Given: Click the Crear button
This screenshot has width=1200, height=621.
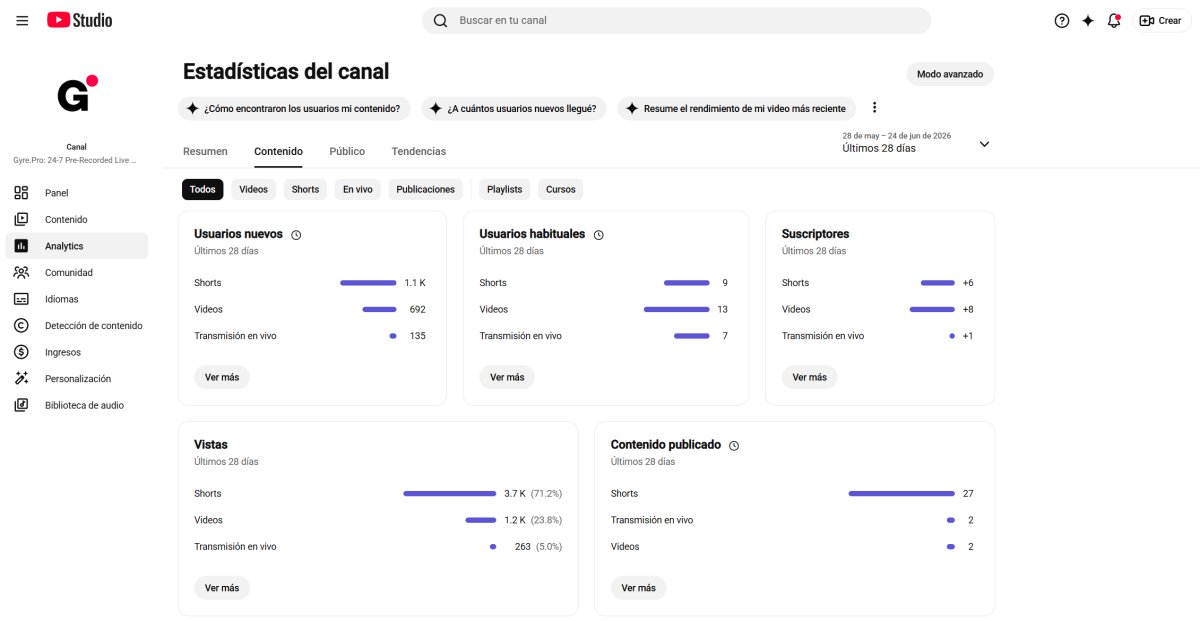Looking at the screenshot, I should pyautogui.click(x=1160, y=20).
